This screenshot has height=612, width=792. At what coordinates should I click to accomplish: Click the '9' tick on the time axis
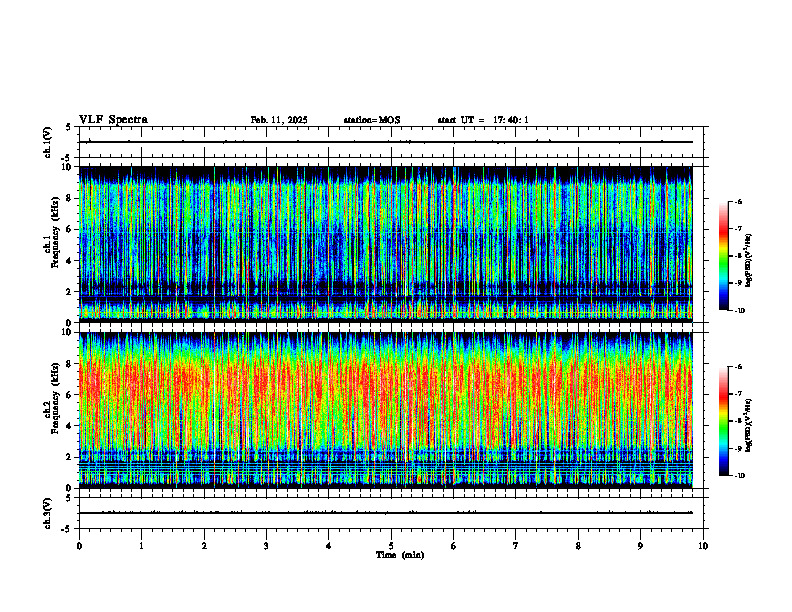pos(640,546)
